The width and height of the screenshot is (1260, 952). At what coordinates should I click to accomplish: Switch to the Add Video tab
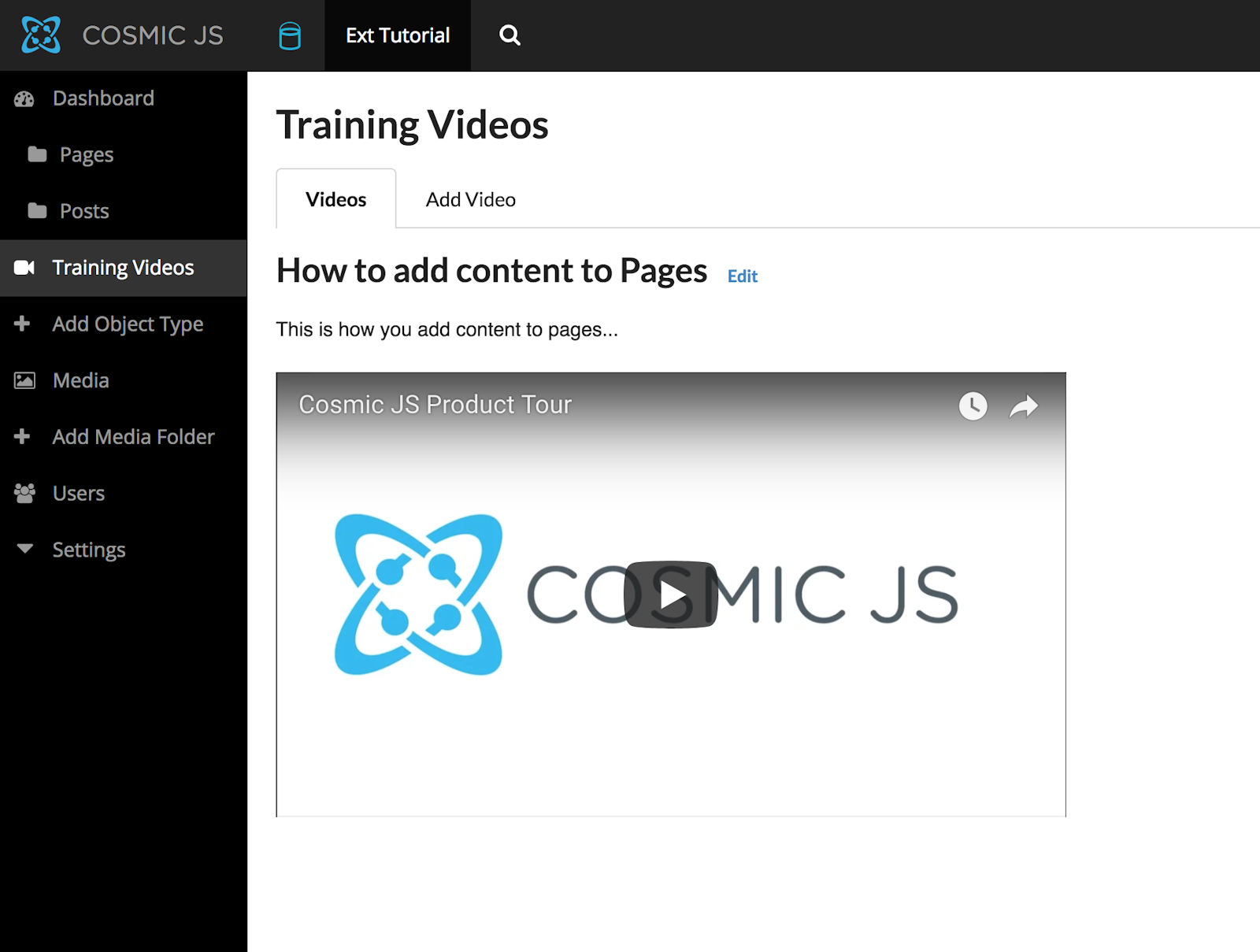point(471,199)
